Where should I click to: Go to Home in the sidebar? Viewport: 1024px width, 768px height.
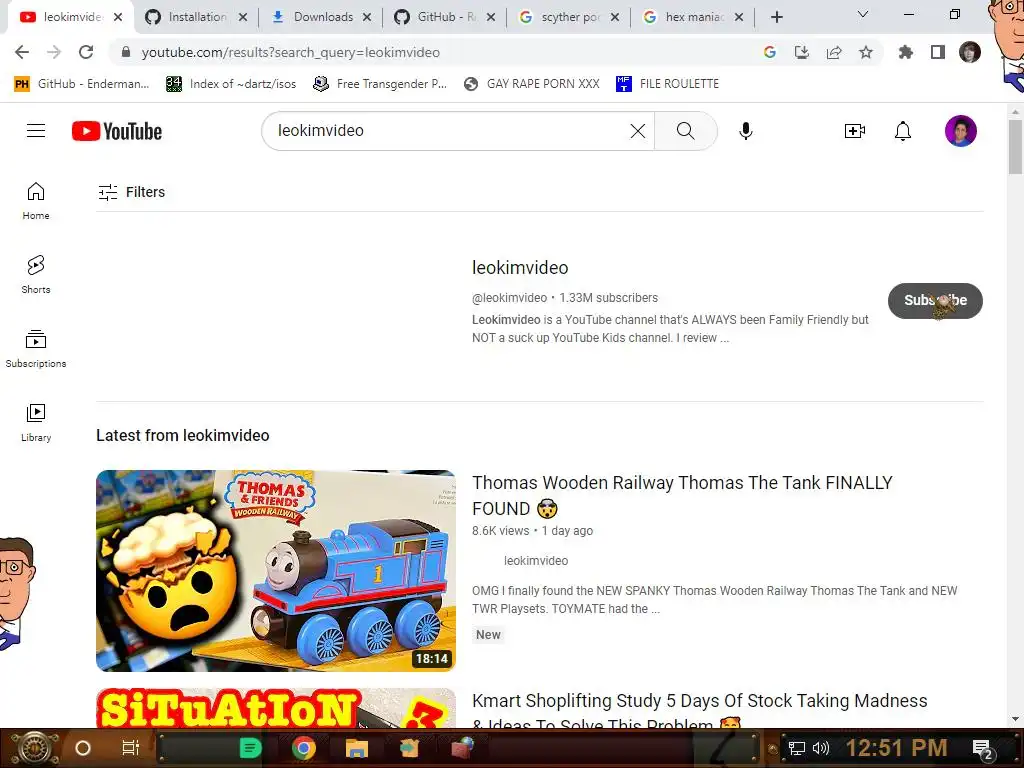click(36, 200)
